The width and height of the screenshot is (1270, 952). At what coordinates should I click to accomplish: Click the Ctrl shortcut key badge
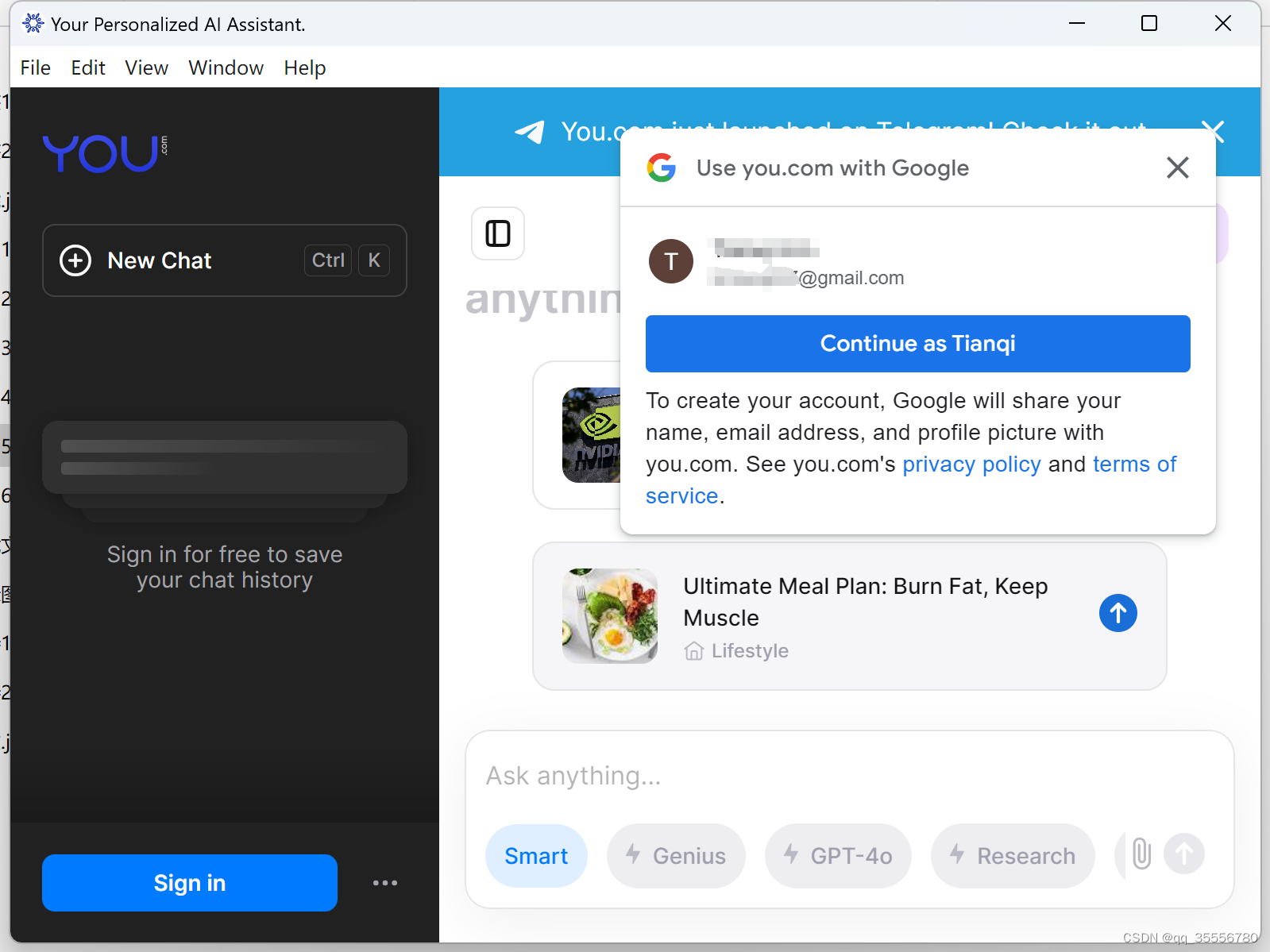point(328,260)
